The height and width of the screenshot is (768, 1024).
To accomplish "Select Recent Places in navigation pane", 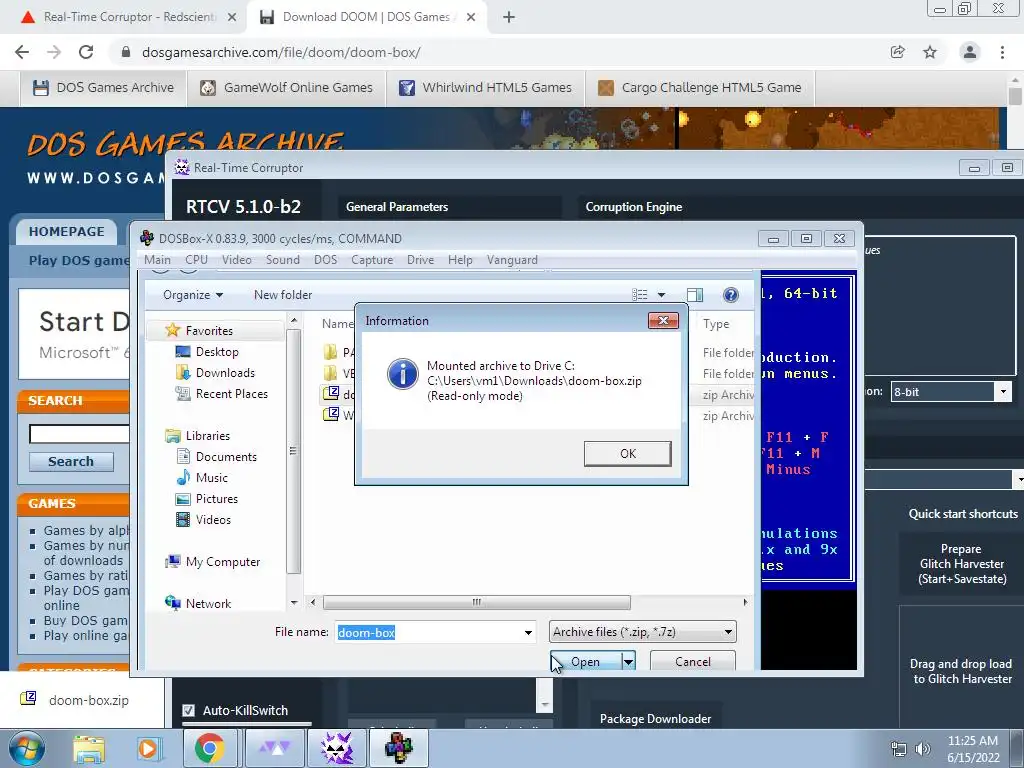I will pyautogui.click(x=231, y=393).
